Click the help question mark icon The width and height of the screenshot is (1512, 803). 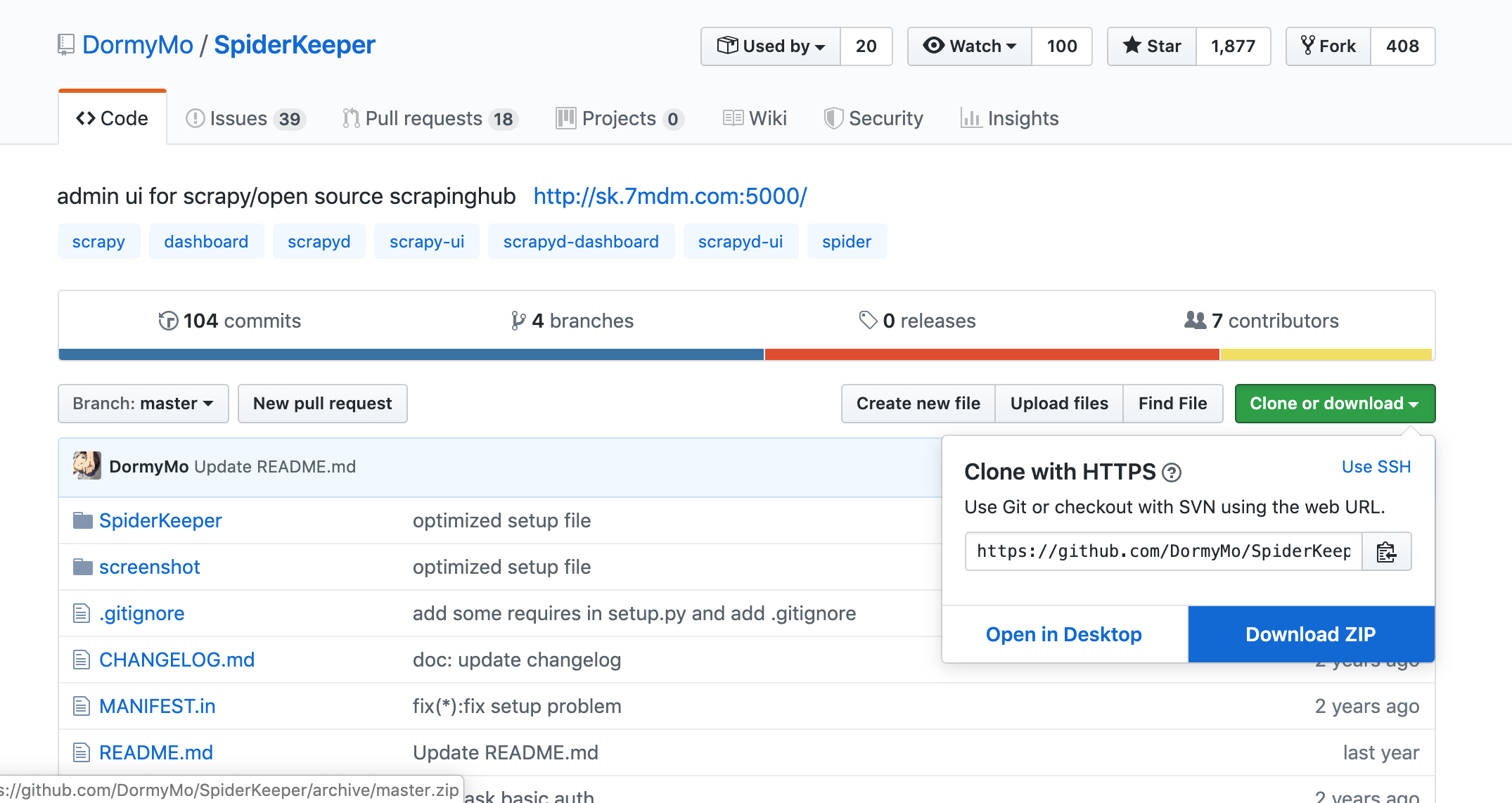tap(1172, 473)
